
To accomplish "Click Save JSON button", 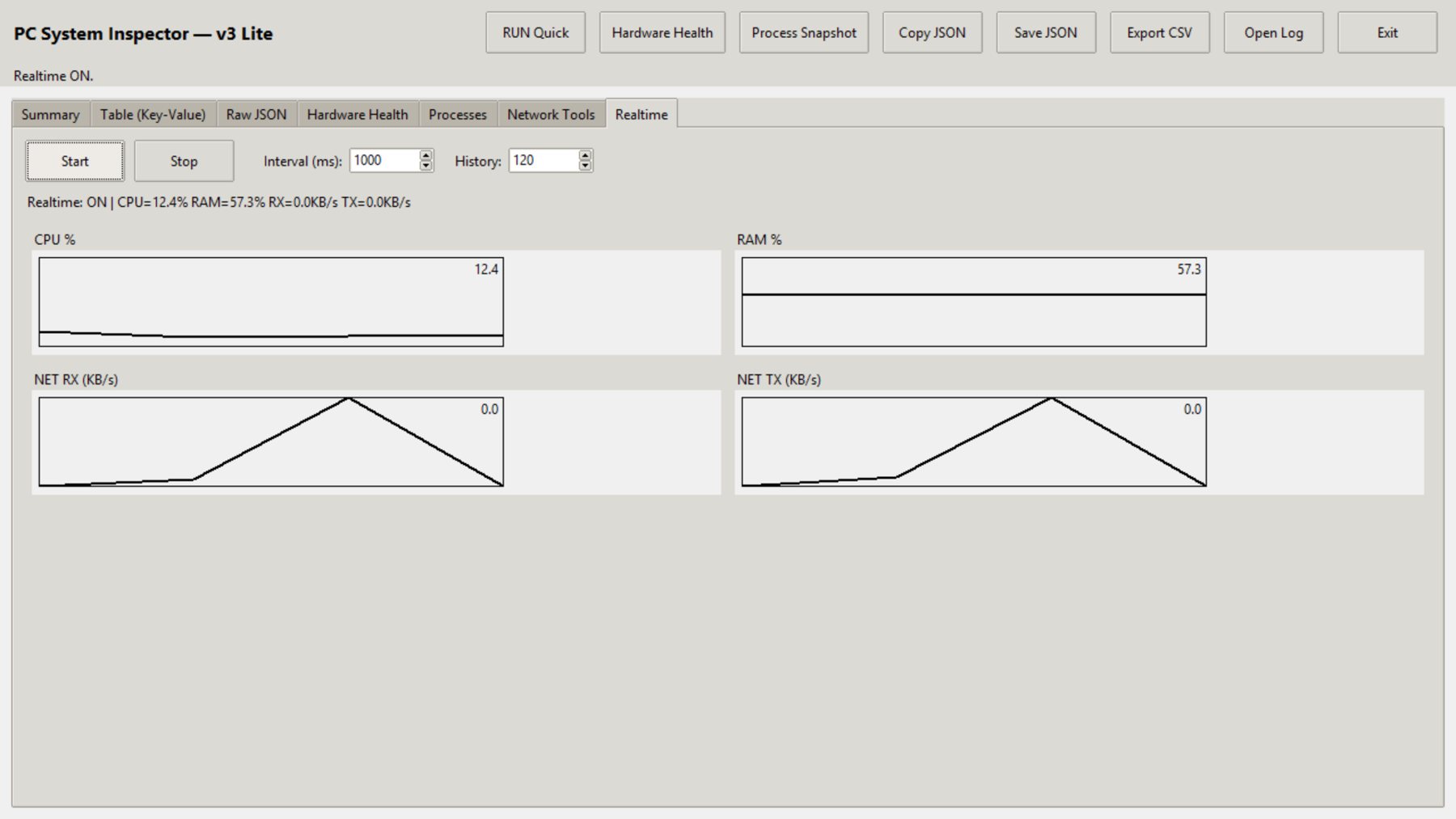I will pos(1045,33).
